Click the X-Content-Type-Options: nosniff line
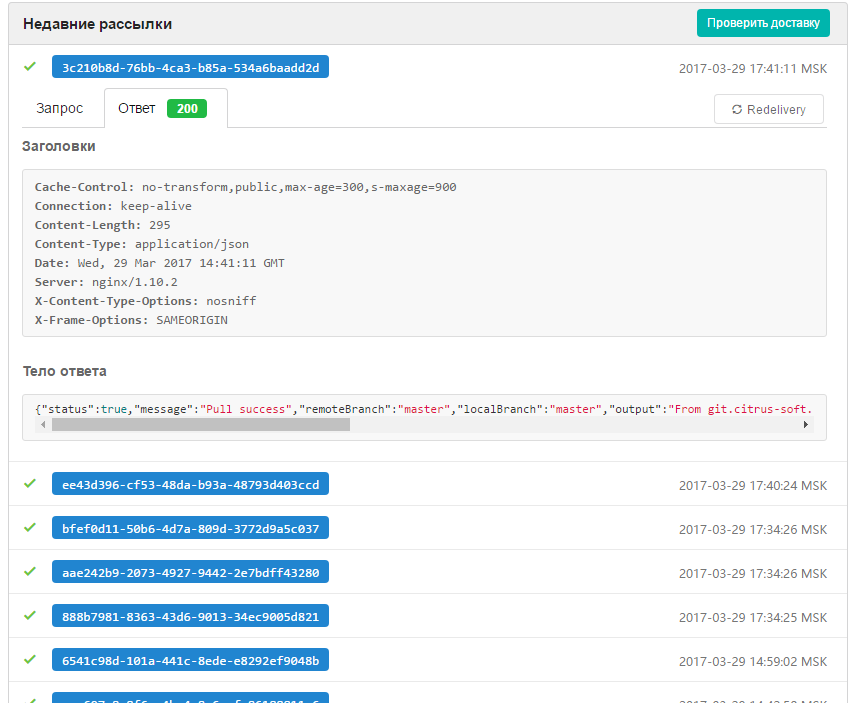This screenshot has height=703, width=857. coord(145,301)
